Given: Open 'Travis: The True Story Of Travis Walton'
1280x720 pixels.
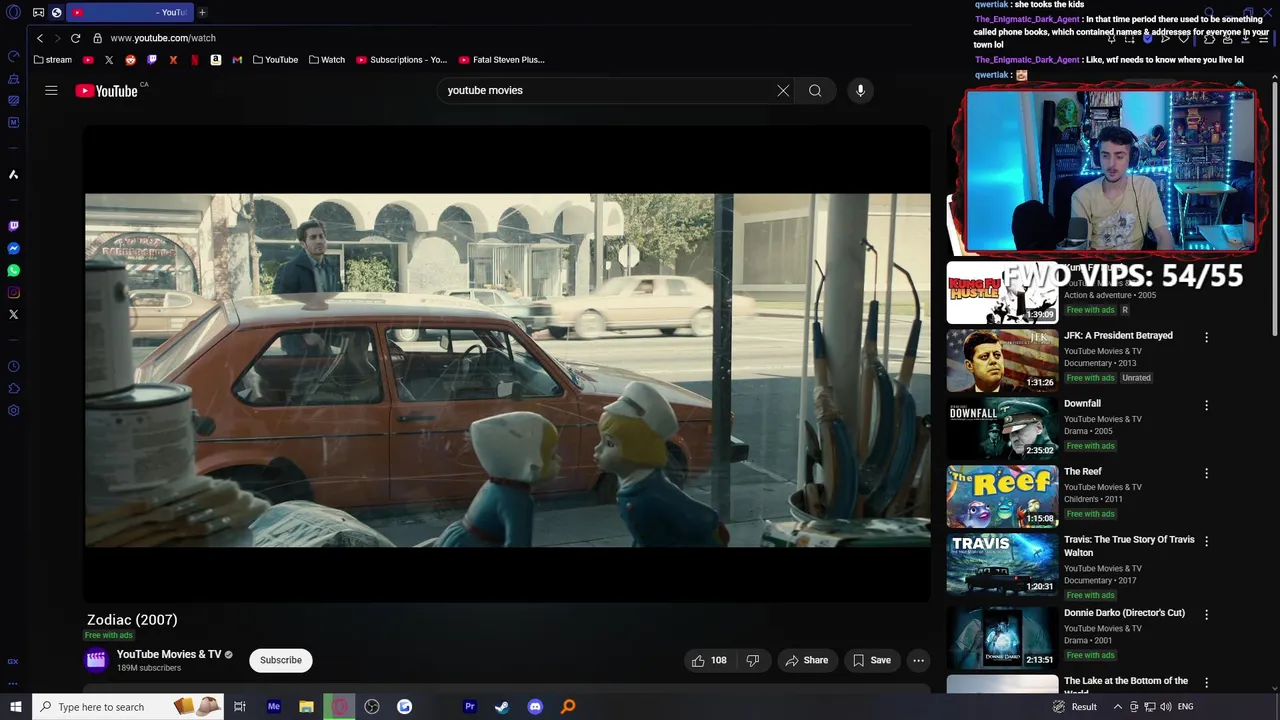Looking at the screenshot, I should pyautogui.click(x=1129, y=546).
